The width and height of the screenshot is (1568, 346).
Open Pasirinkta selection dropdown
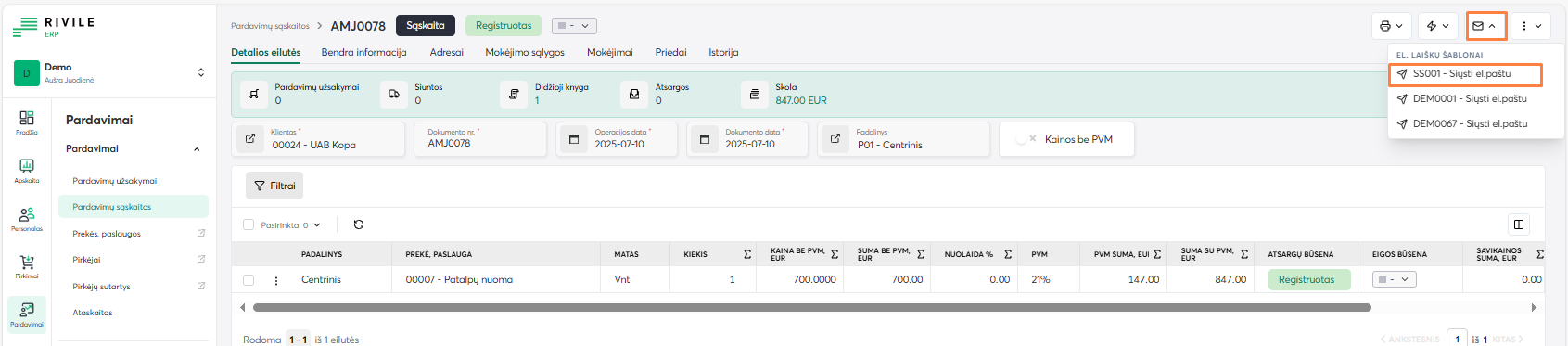pos(290,224)
